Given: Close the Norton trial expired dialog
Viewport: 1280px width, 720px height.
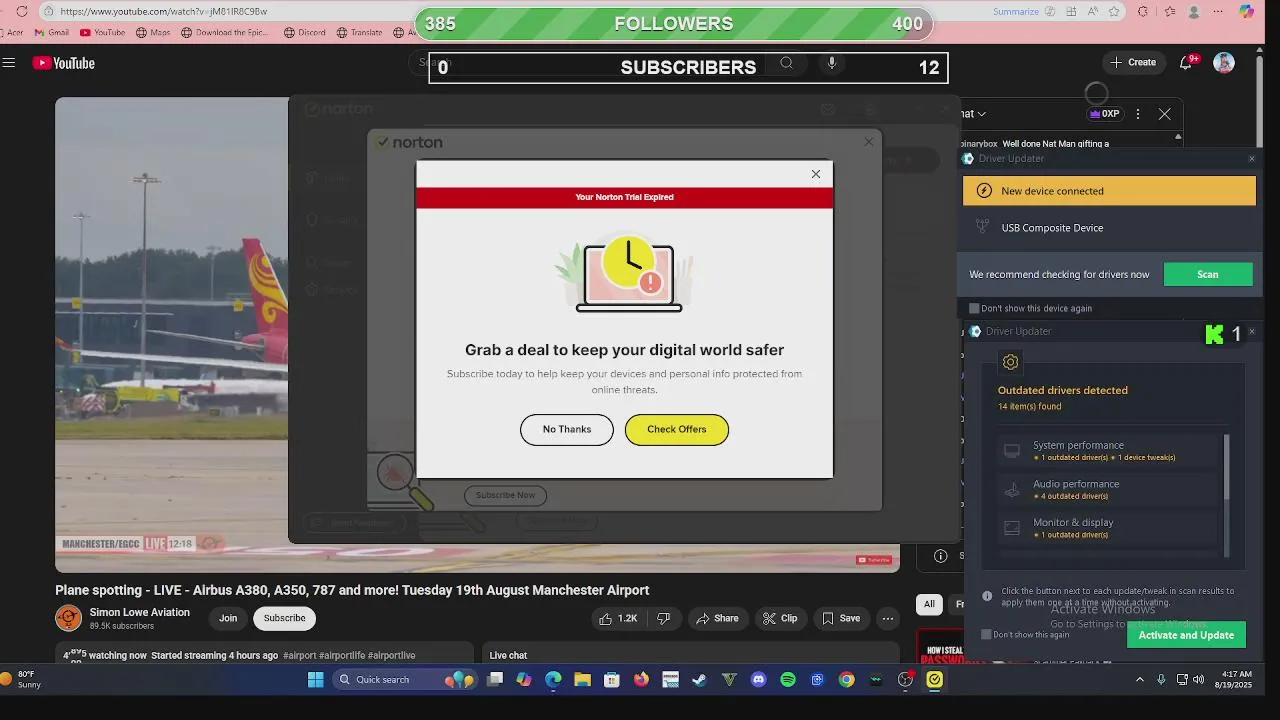Looking at the screenshot, I should point(816,174).
